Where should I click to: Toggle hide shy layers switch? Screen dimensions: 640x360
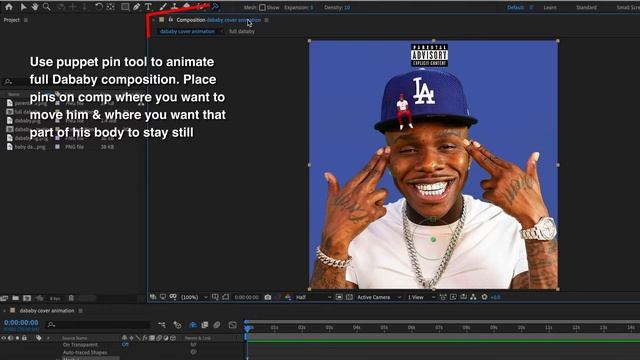[193, 325]
